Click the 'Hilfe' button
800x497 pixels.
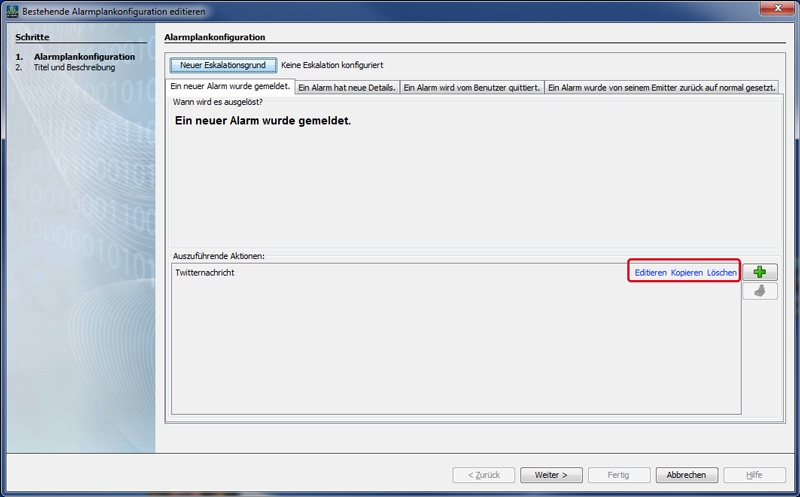point(754,475)
